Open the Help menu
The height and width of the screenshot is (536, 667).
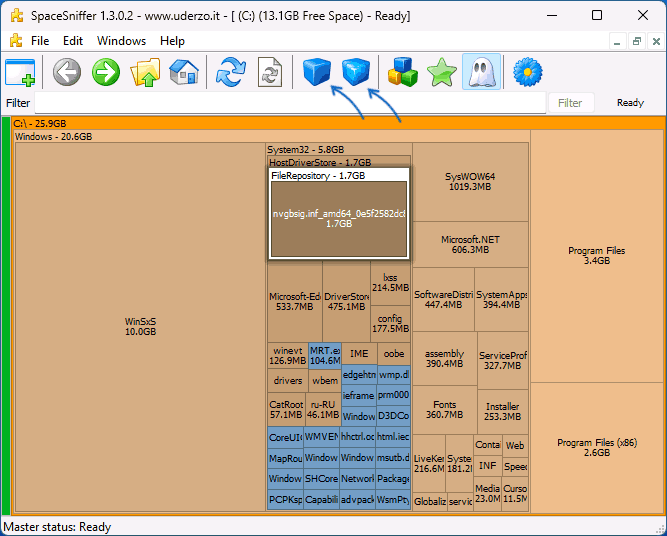(172, 41)
